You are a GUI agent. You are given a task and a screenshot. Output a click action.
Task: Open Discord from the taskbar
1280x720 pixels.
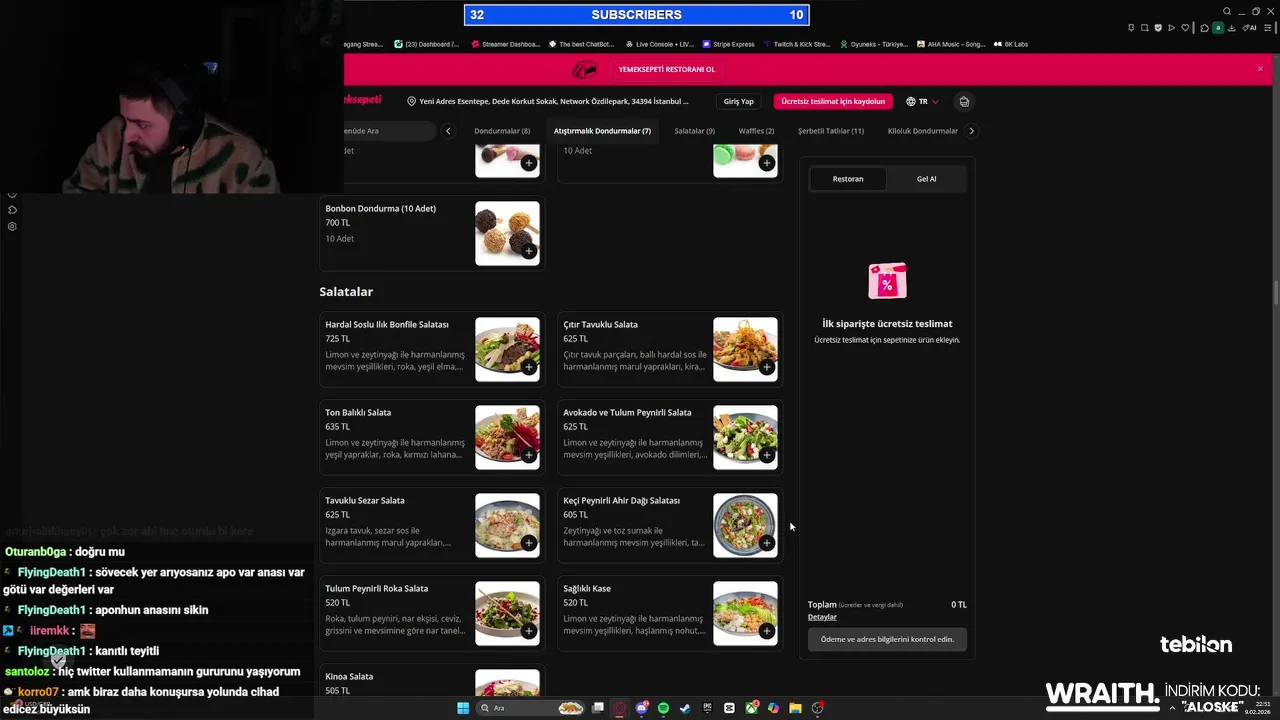point(642,708)
